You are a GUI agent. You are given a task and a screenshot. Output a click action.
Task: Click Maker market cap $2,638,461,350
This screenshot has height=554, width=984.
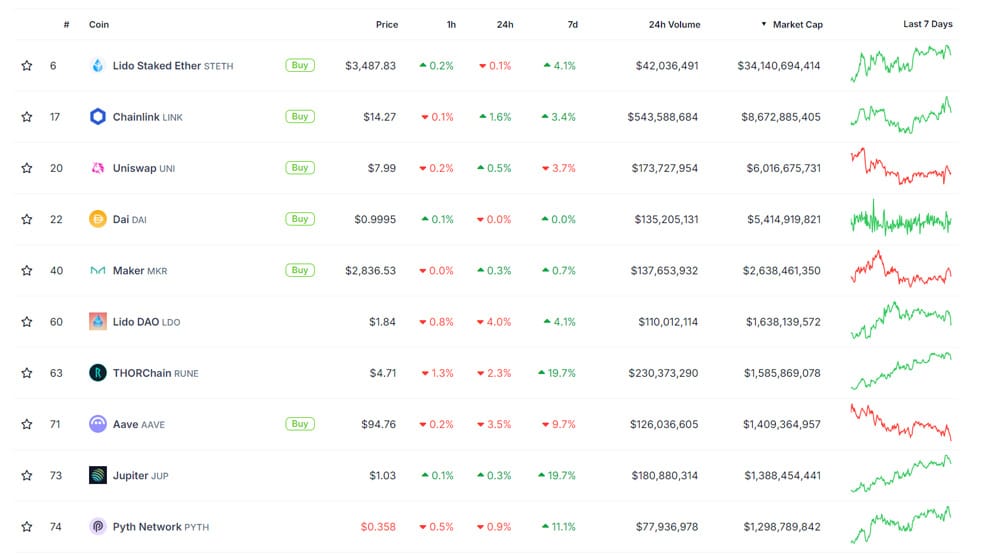[x=781, y=271]
